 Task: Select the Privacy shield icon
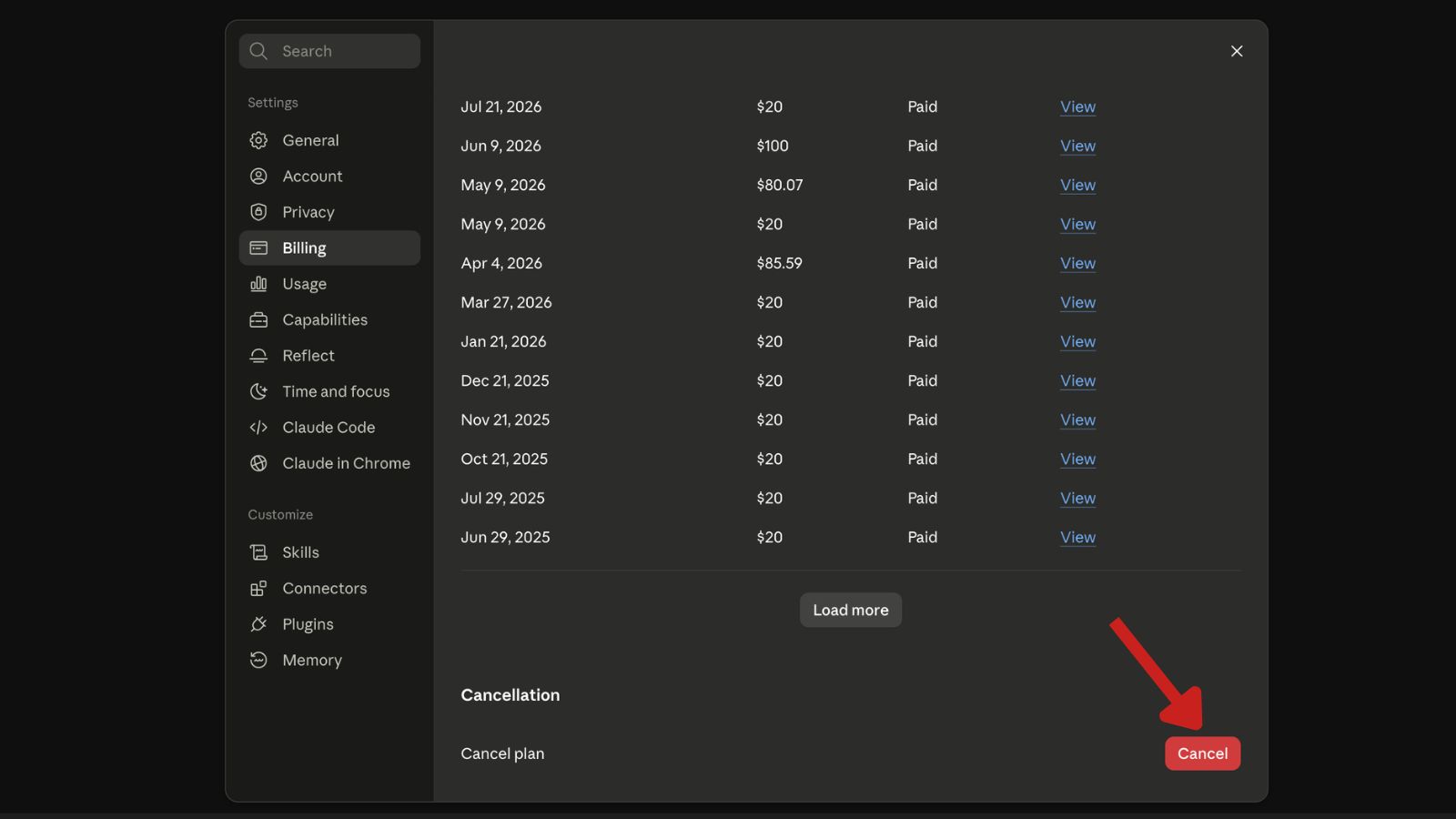point(258,212)
